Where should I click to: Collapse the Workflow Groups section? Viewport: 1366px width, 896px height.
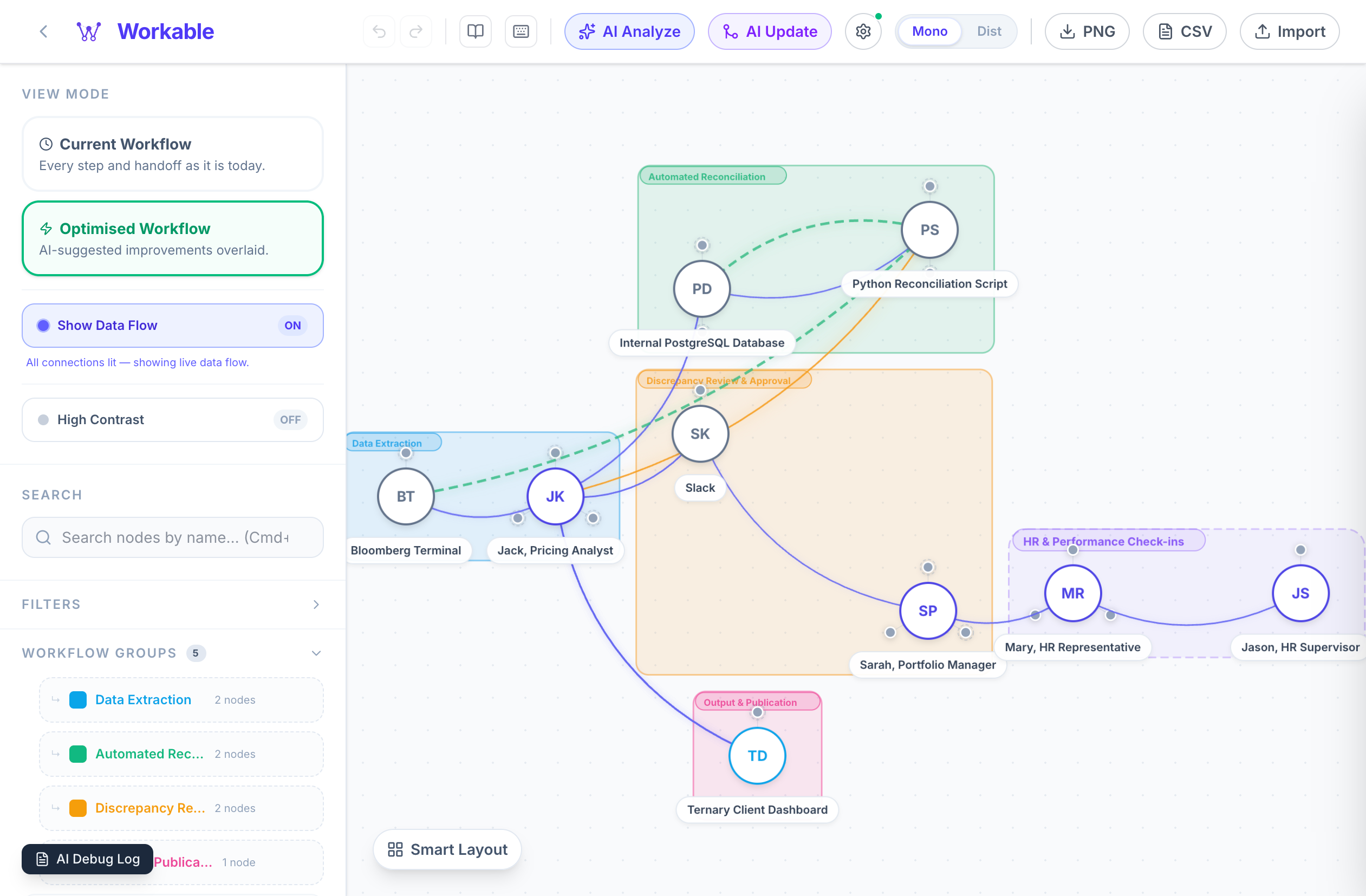[316, 653]
